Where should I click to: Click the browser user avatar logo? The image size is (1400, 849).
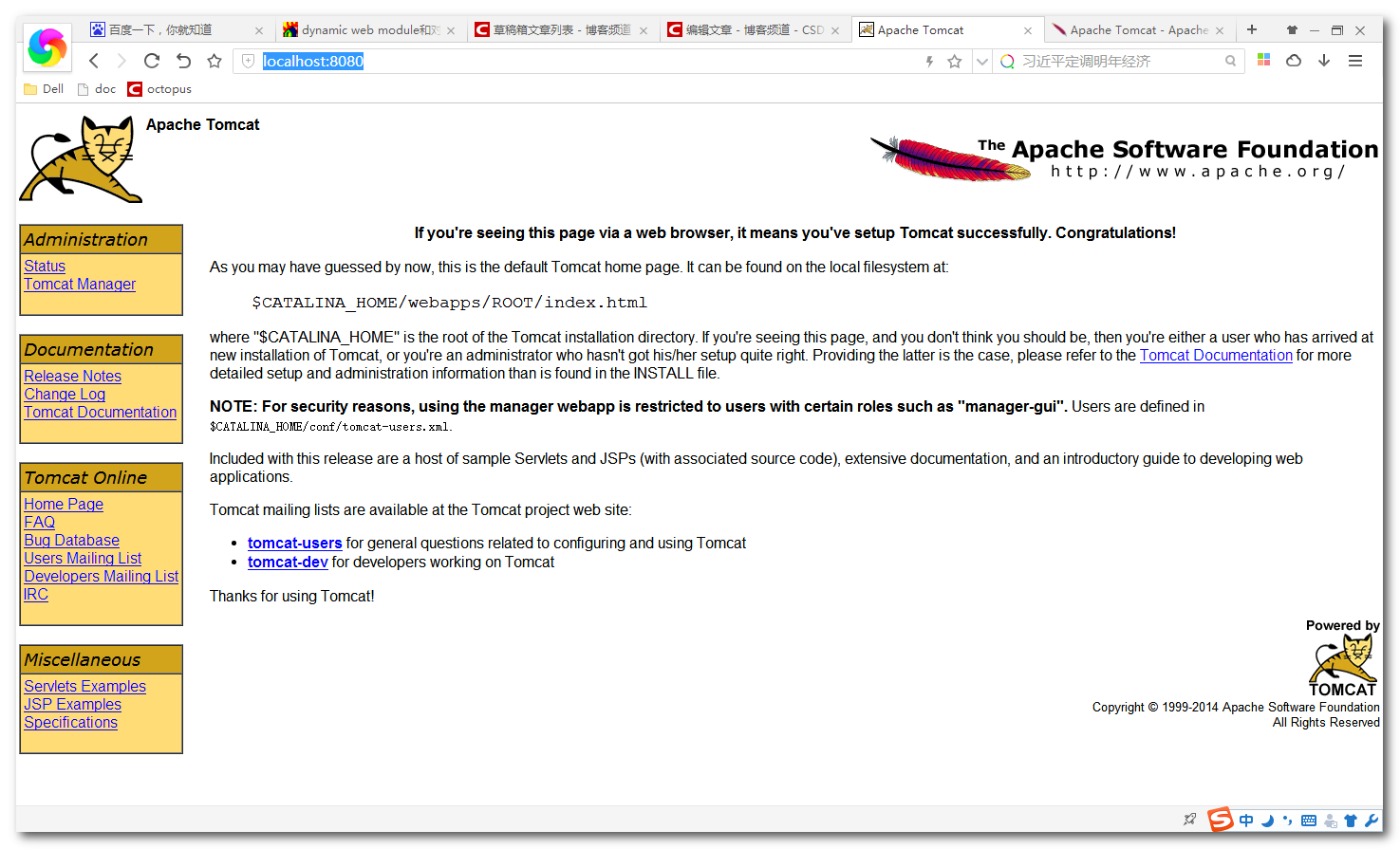(47, 46)
